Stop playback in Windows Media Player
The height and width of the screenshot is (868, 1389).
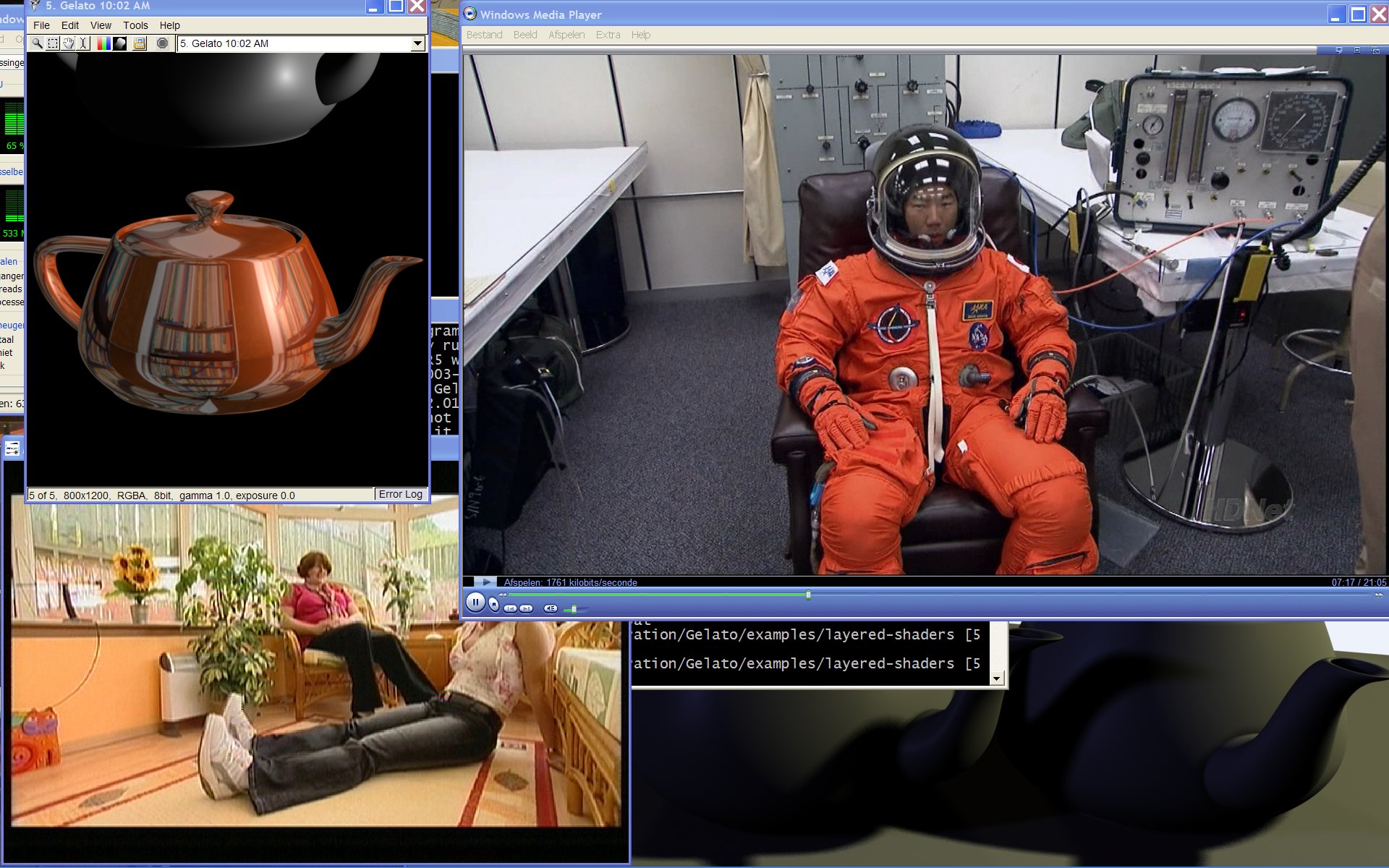(x=494, y=604)
